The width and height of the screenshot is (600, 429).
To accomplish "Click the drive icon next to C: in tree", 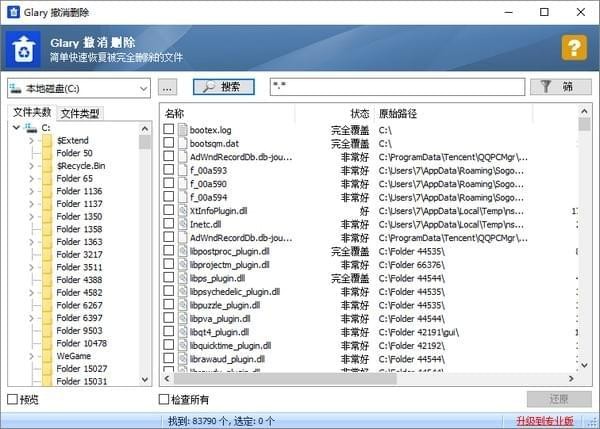I will (31, 128).
